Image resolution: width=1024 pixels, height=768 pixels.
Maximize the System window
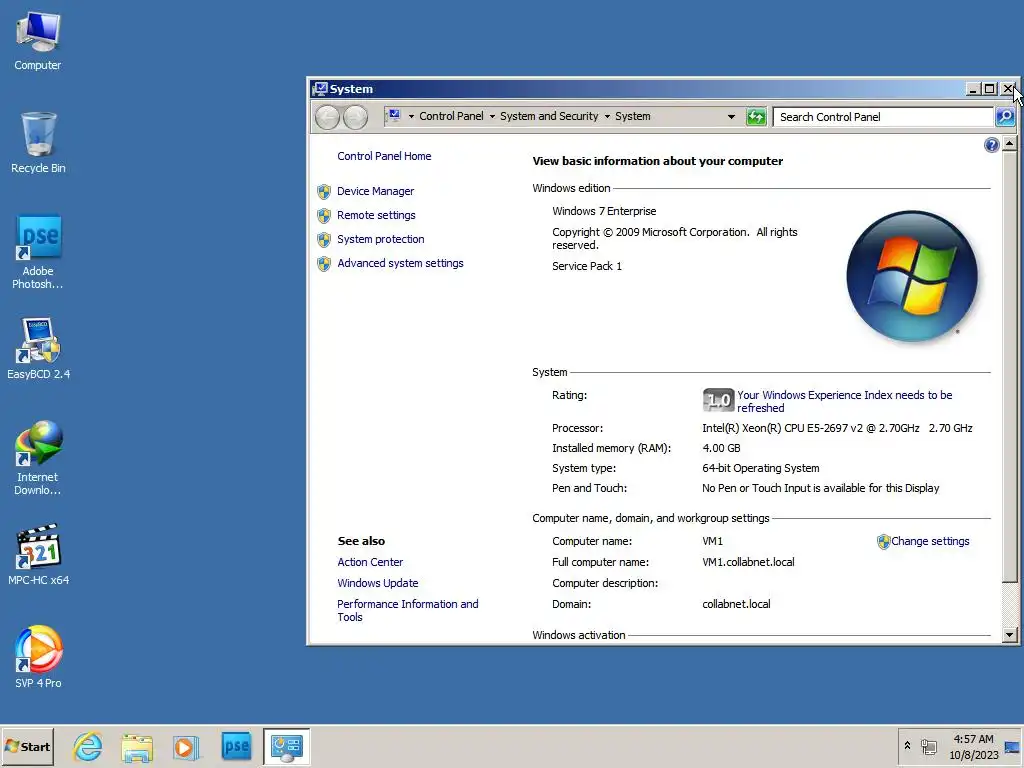point(990,89)
